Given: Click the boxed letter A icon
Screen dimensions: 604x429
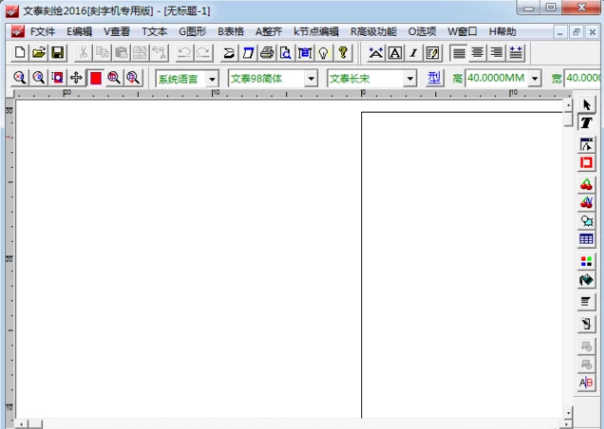Looking at the screenshot, I should click(395, 52).
